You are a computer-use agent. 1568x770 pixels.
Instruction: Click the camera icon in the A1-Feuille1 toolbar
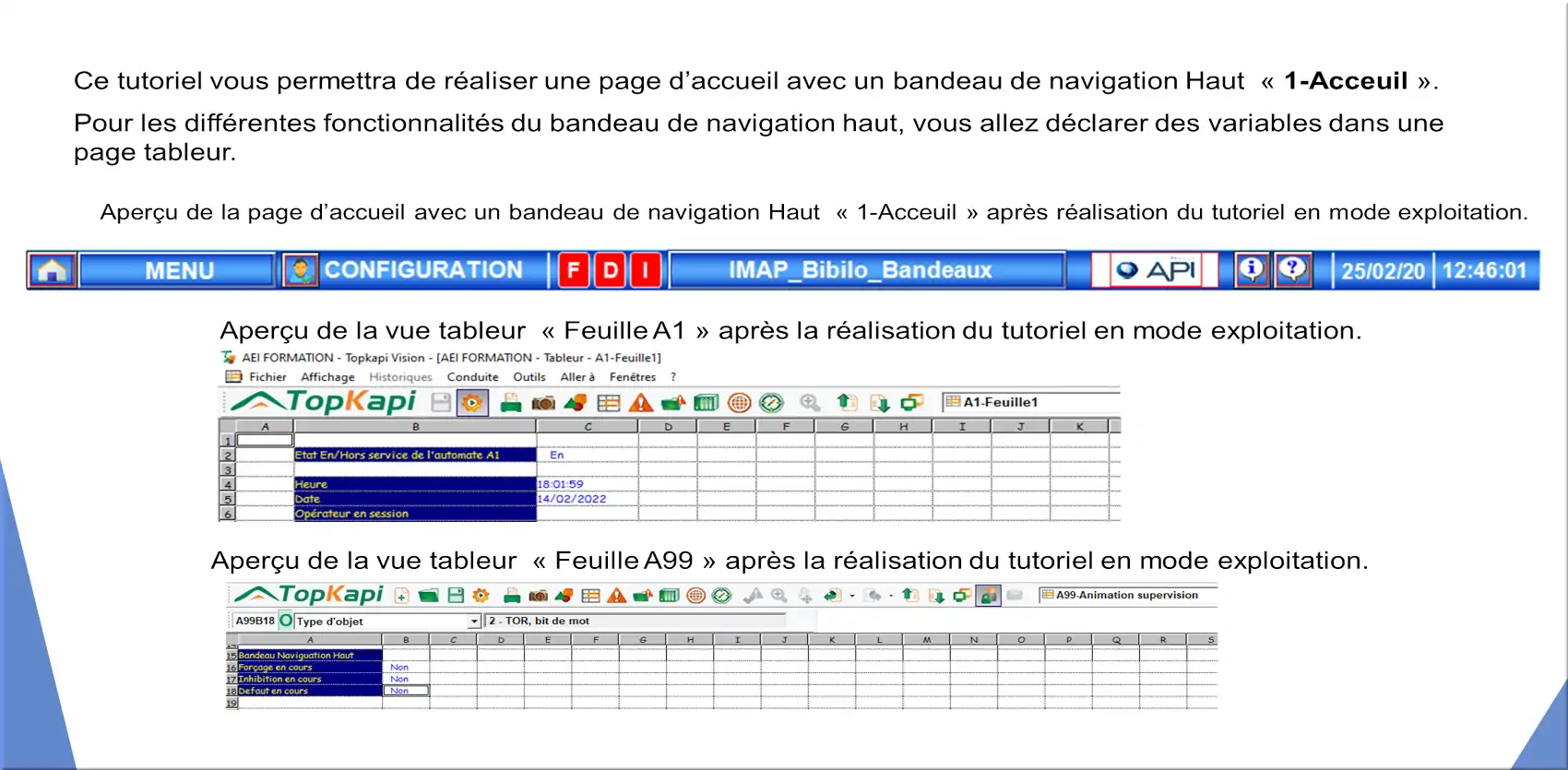543,403
